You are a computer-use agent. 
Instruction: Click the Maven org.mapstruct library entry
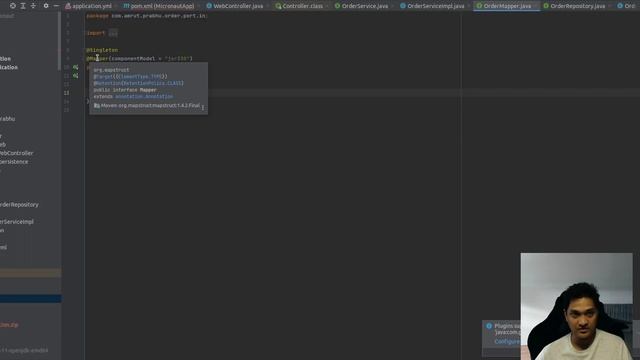pyautogui.click(x=147, y=105)
